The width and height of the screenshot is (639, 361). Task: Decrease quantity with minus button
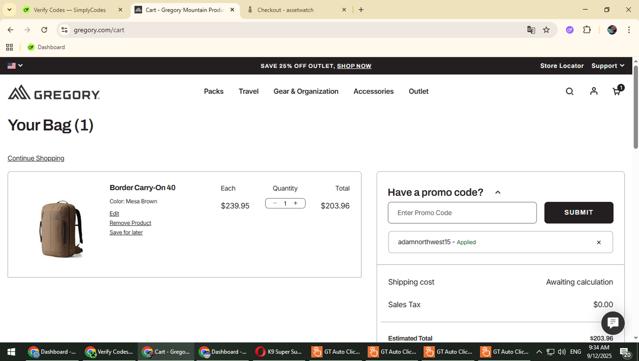tap(275, 203)
